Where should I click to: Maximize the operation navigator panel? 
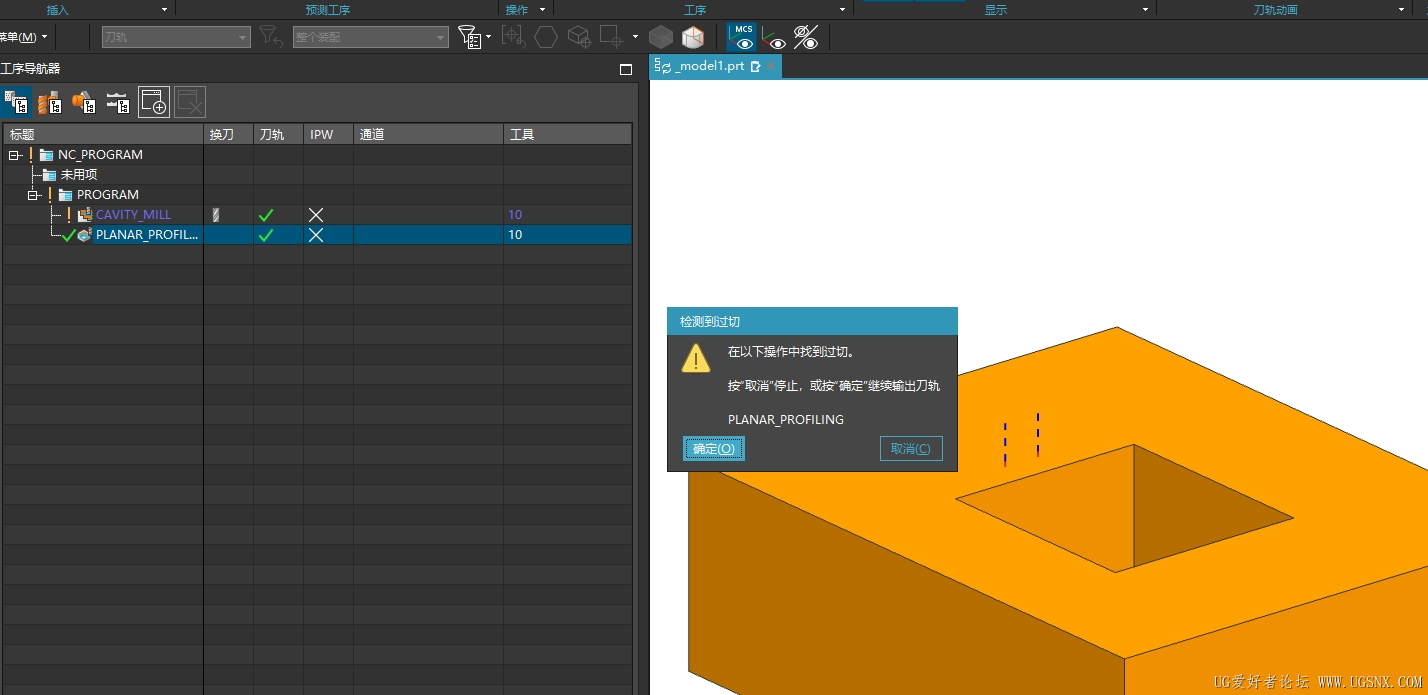pos(626,69)
